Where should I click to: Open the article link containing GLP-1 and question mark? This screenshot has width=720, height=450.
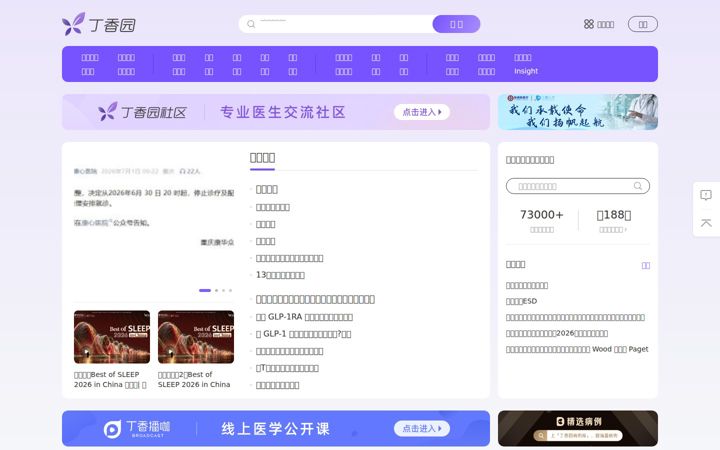(x=303, y=334)
